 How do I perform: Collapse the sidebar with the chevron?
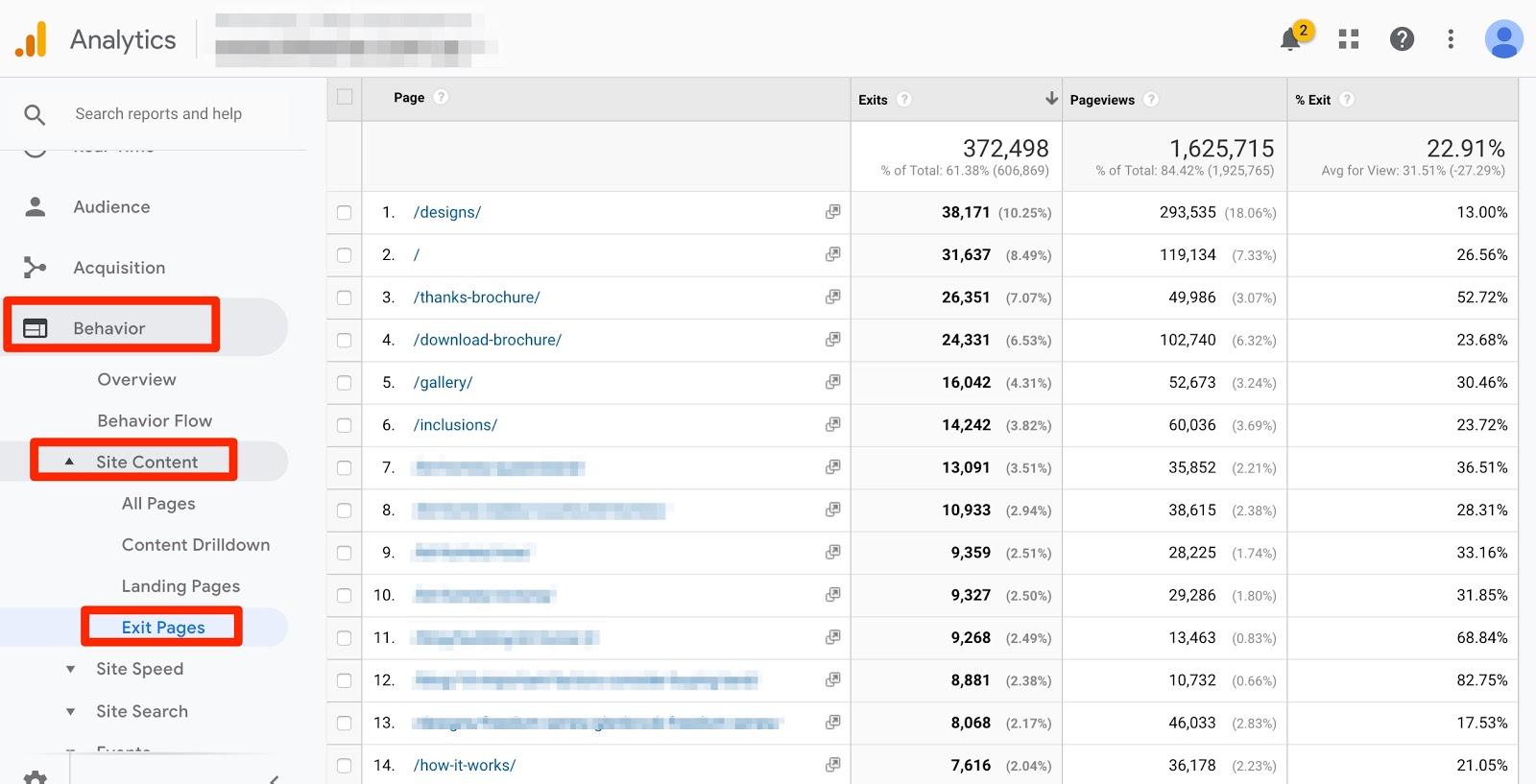274,778
